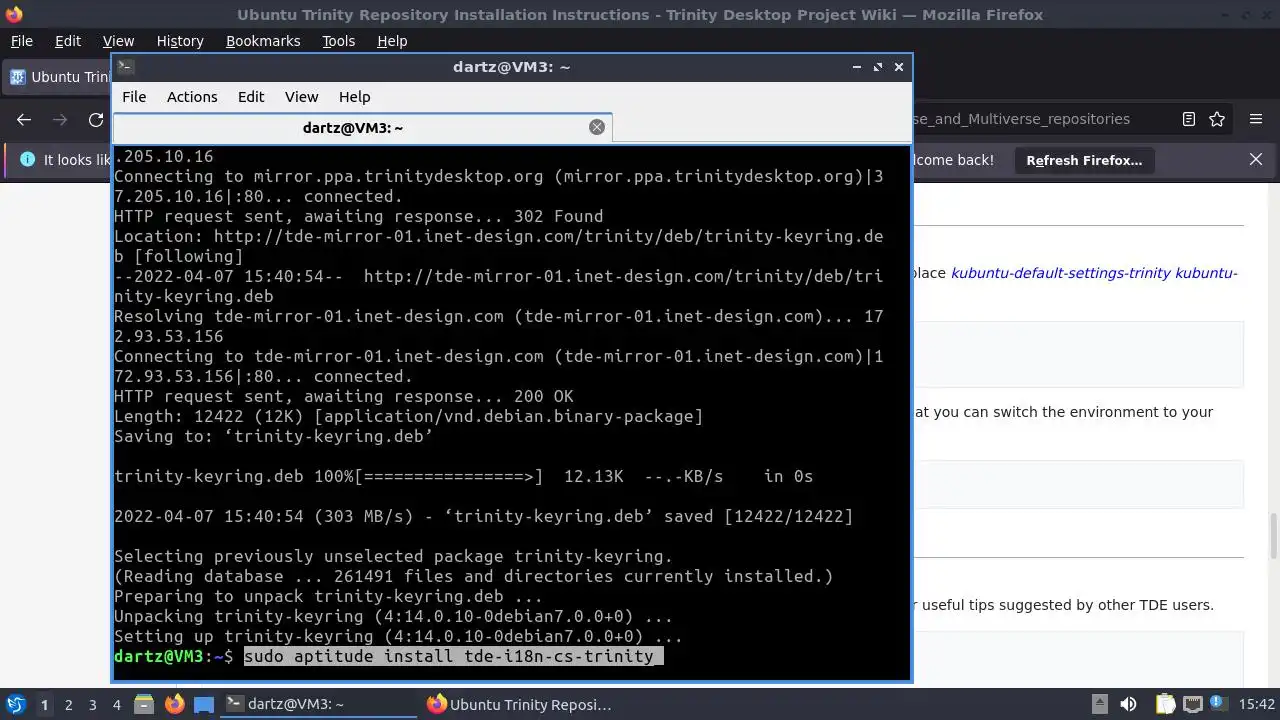Open the terminal Edit menu

point(251,97)
